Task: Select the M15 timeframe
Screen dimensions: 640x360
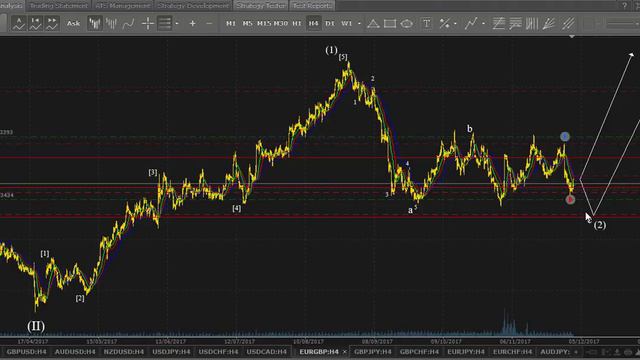Action: (264, 24)
